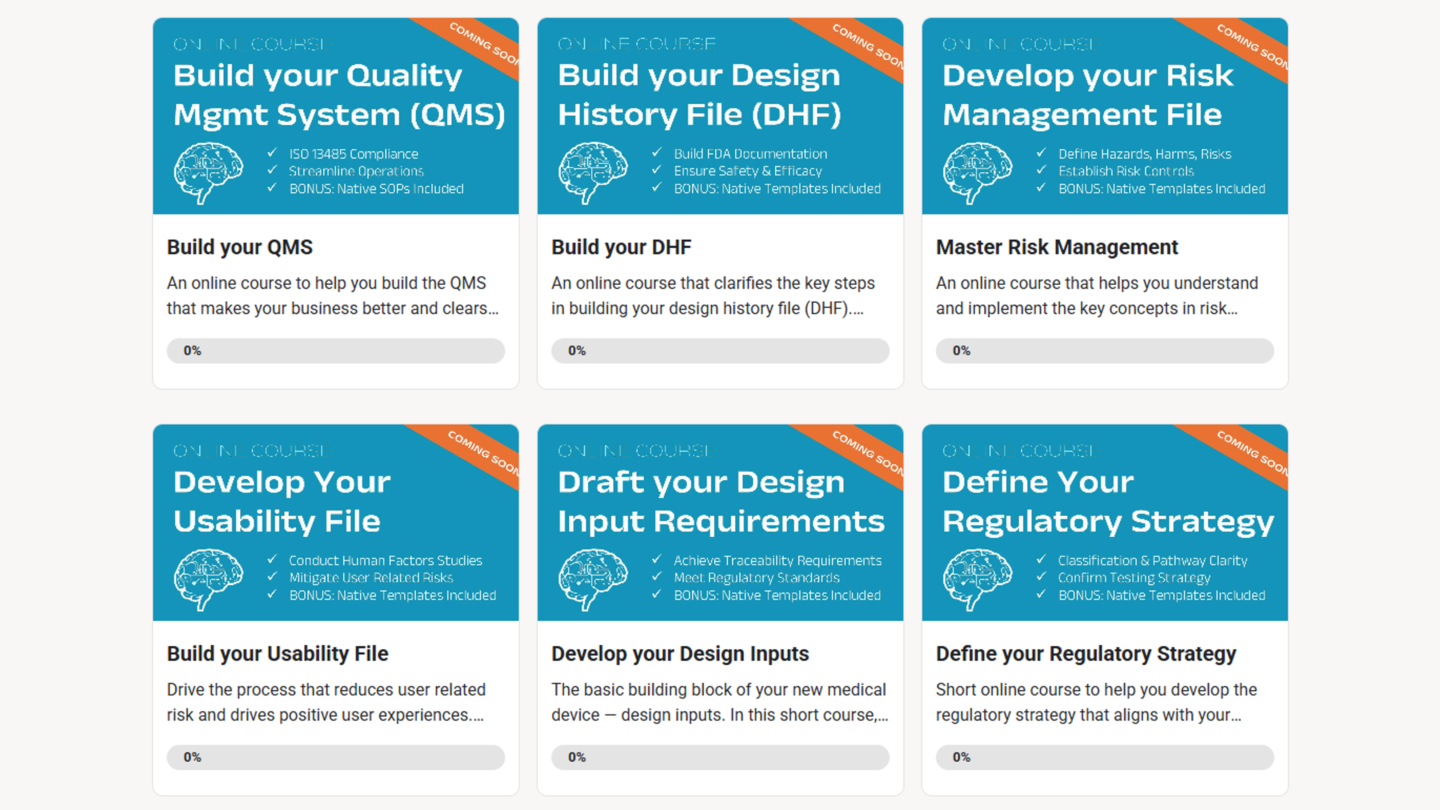Click the brain icon on QMS course banner
Viewport: 1440px width, 810px height.
(x=208, y=173)
